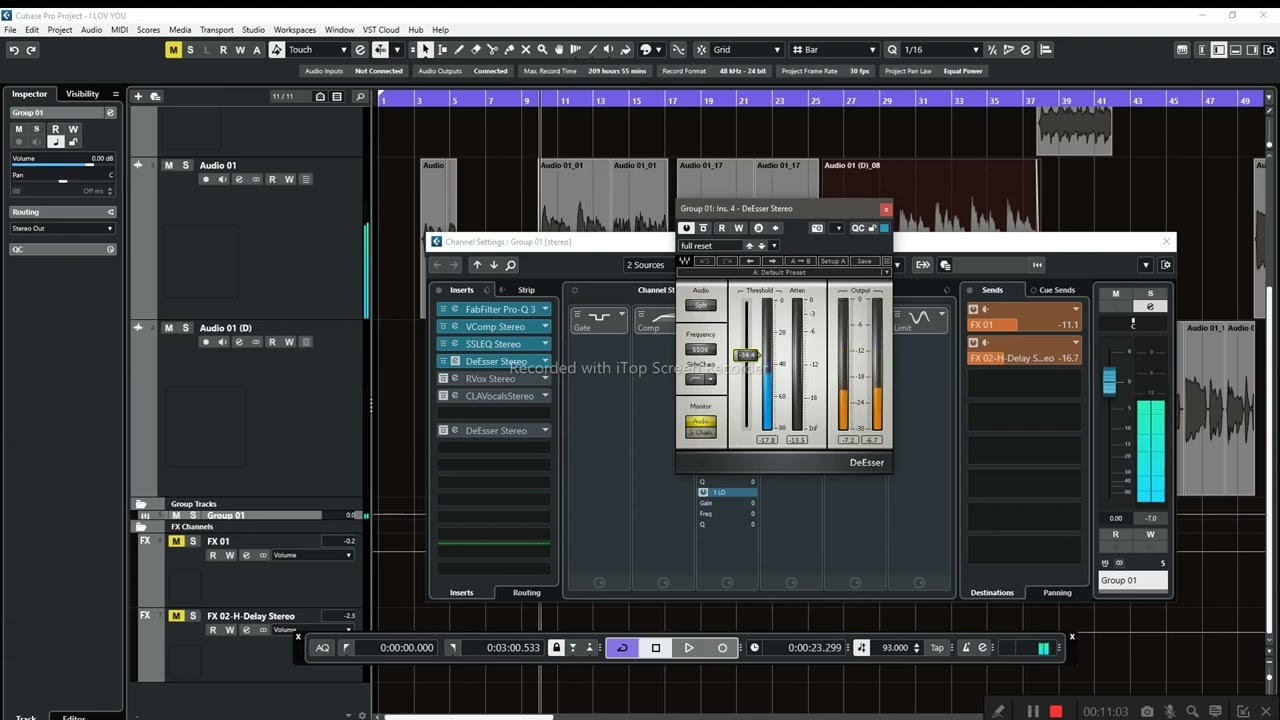This screenshot has height=720, width=1280.
Task: Click the Save button in plugin toolbar
Action: click(864, 261)
